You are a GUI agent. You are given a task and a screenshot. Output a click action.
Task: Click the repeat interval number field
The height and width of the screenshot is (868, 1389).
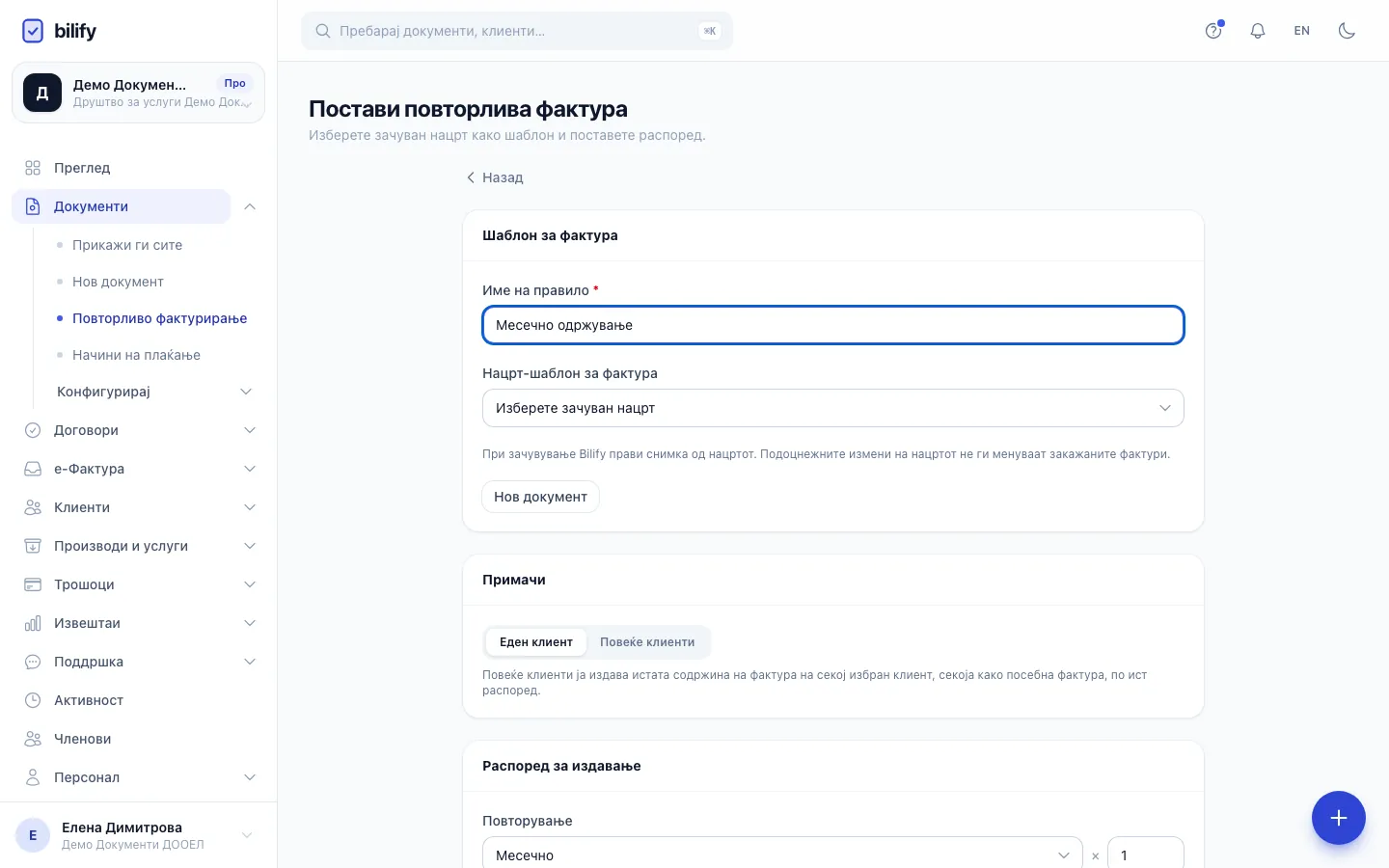coord(1146,855)
